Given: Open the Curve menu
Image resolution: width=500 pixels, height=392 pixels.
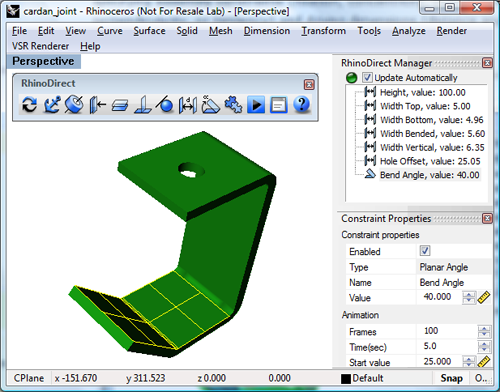Looking at the screenshot, I should coord(110,31).
